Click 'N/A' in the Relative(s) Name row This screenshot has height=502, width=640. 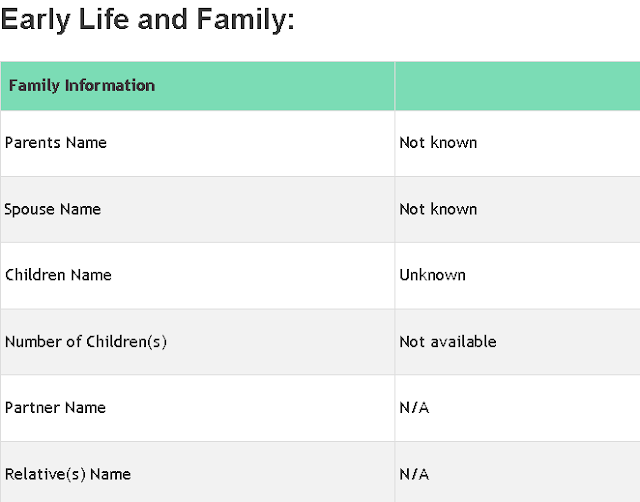[x=414, y=474]
